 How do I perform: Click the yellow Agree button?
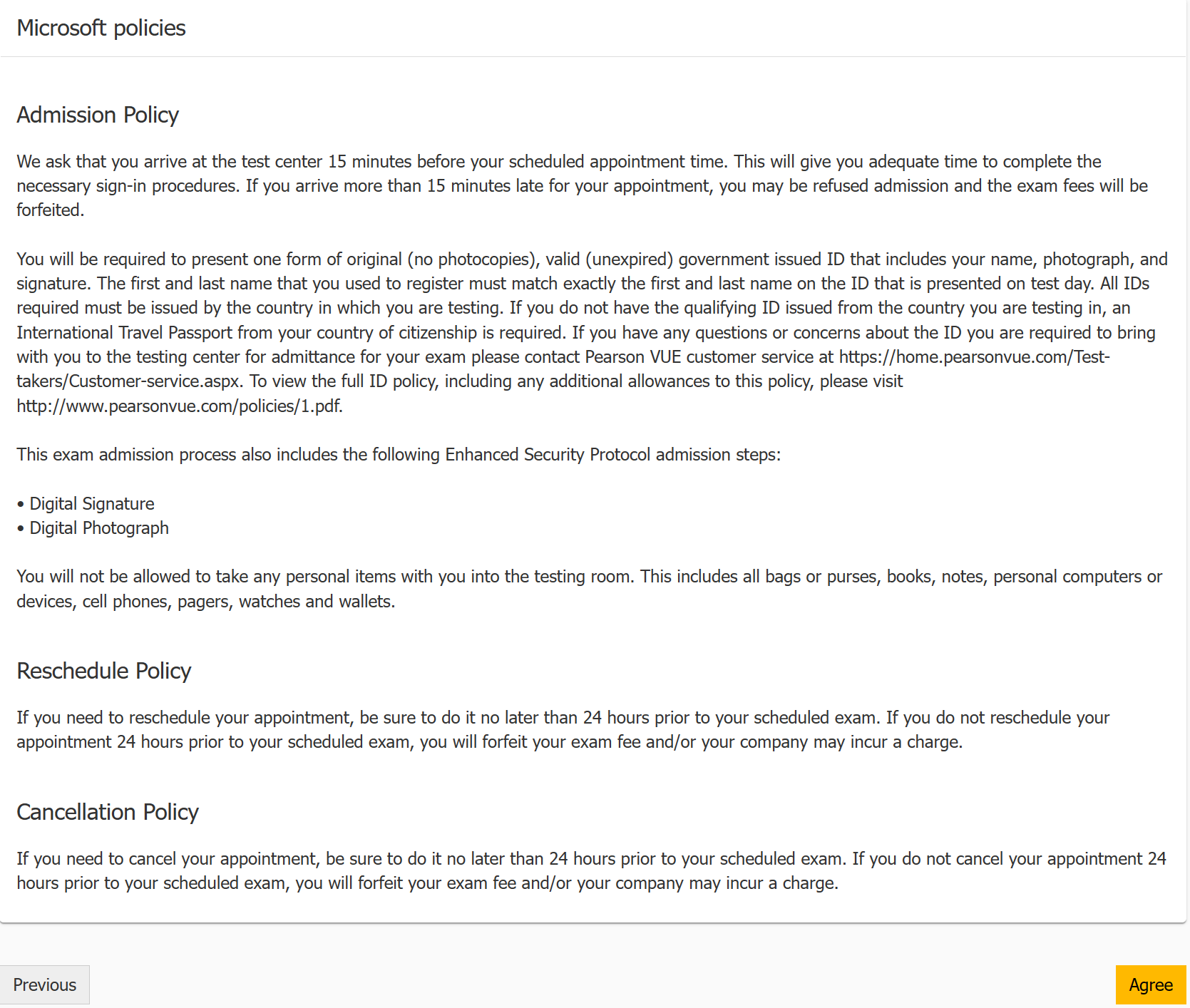coord(1150,984)
